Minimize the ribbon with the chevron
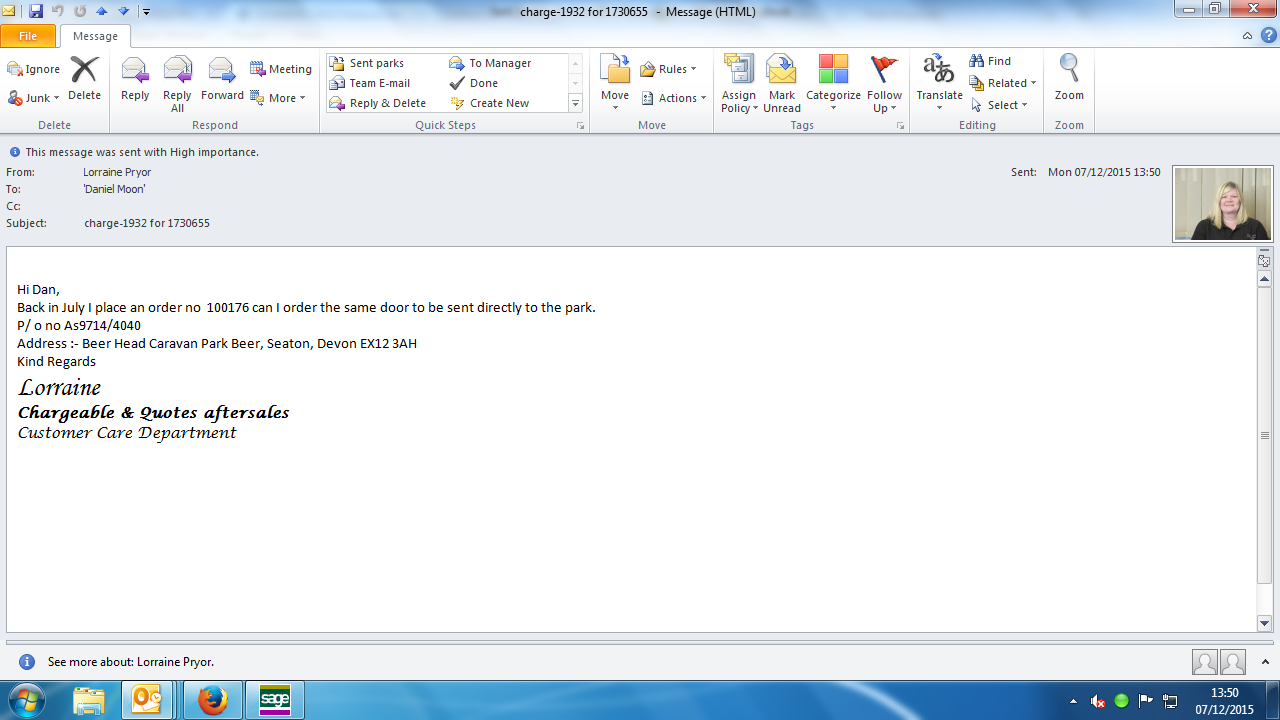This screenshot has width=1280, height=720. [1247, 36]
